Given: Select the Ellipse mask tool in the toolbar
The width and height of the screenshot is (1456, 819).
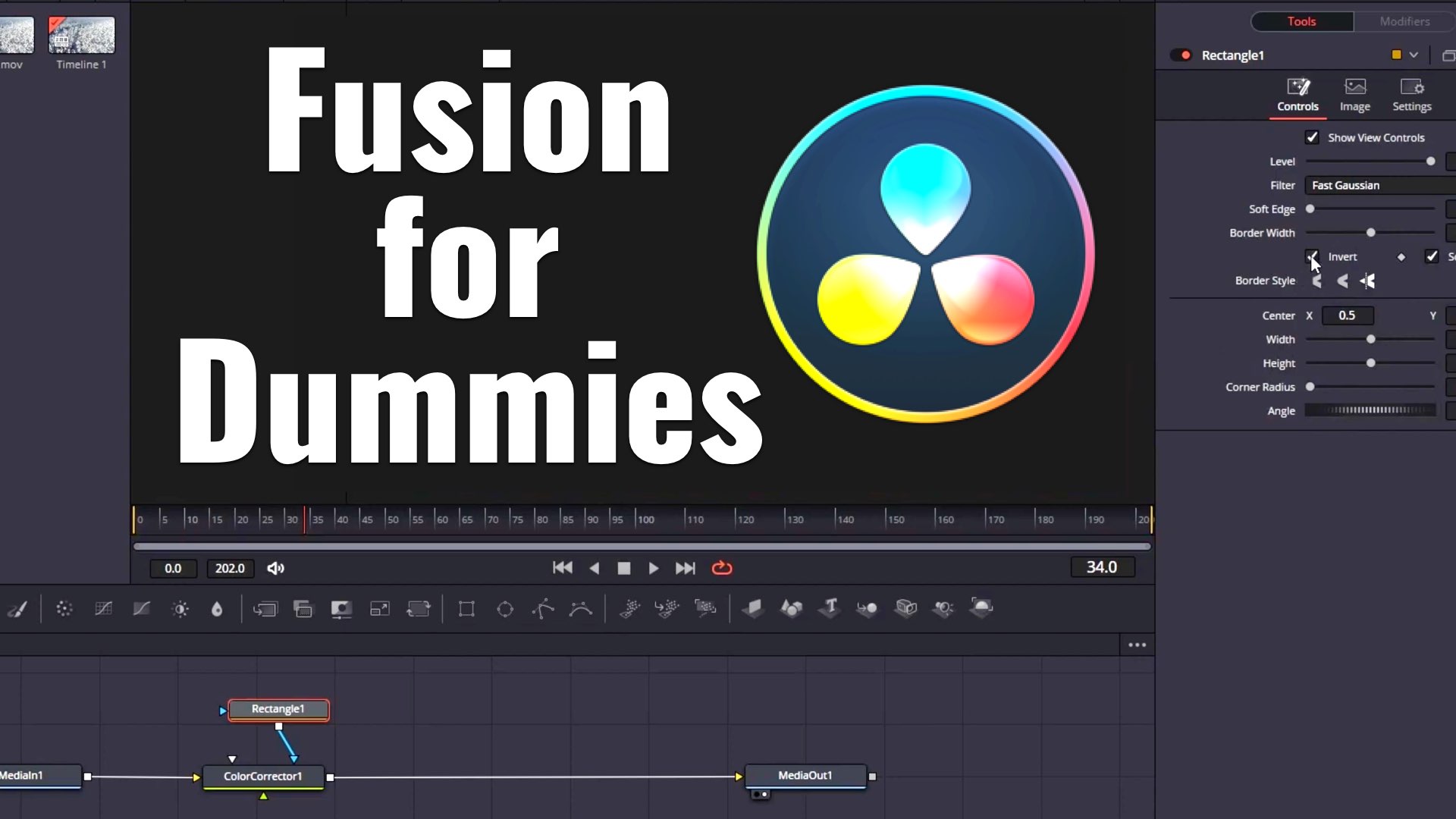Looking at the screenshot, I should point(504,608).
